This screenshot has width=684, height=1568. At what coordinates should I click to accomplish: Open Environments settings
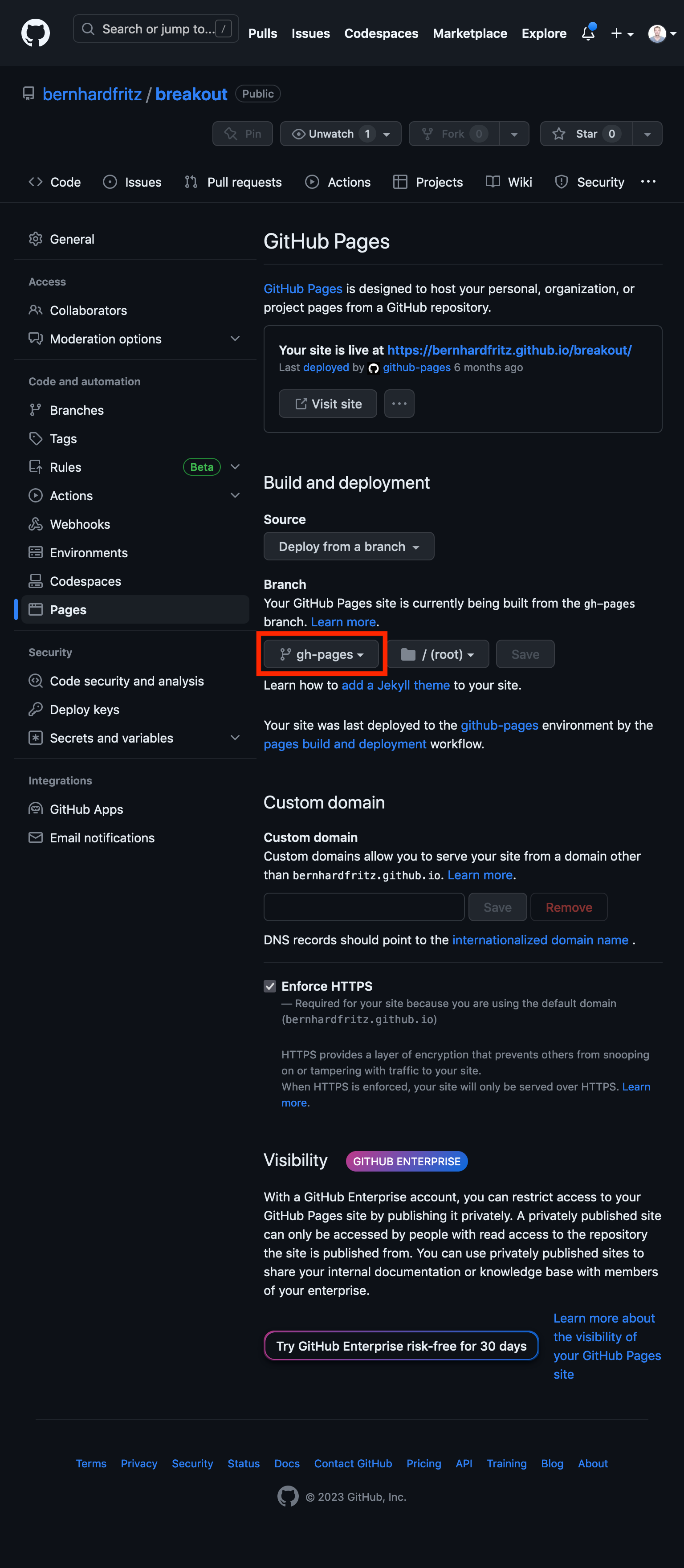[135, 553]
